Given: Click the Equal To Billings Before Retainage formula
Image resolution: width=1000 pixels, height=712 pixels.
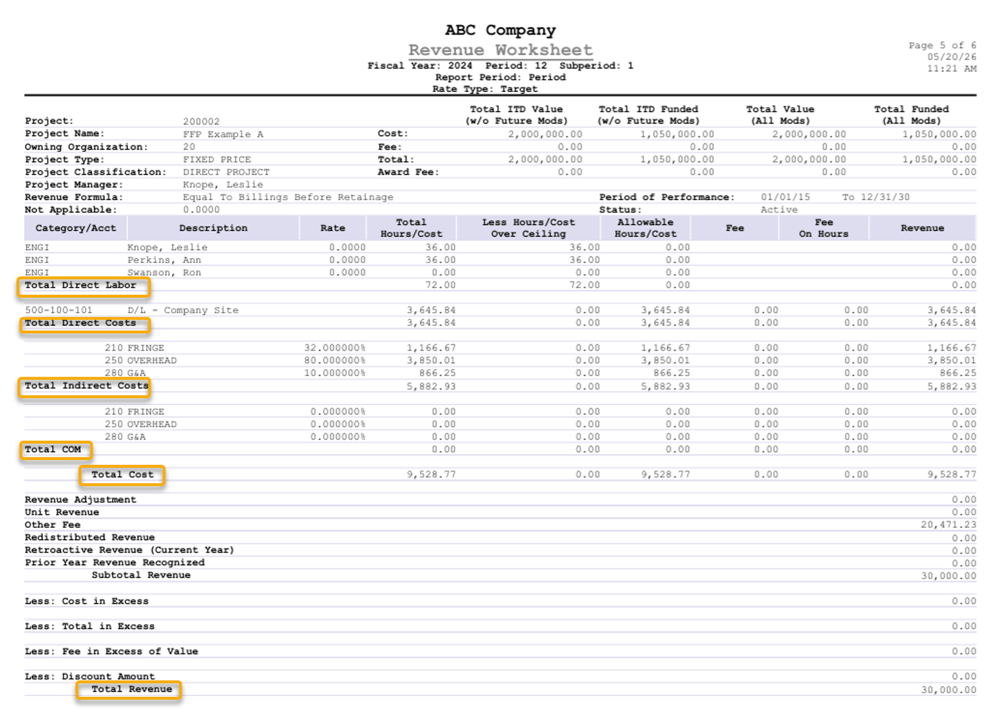Looking at the screenshot, I should click(288, 197).
